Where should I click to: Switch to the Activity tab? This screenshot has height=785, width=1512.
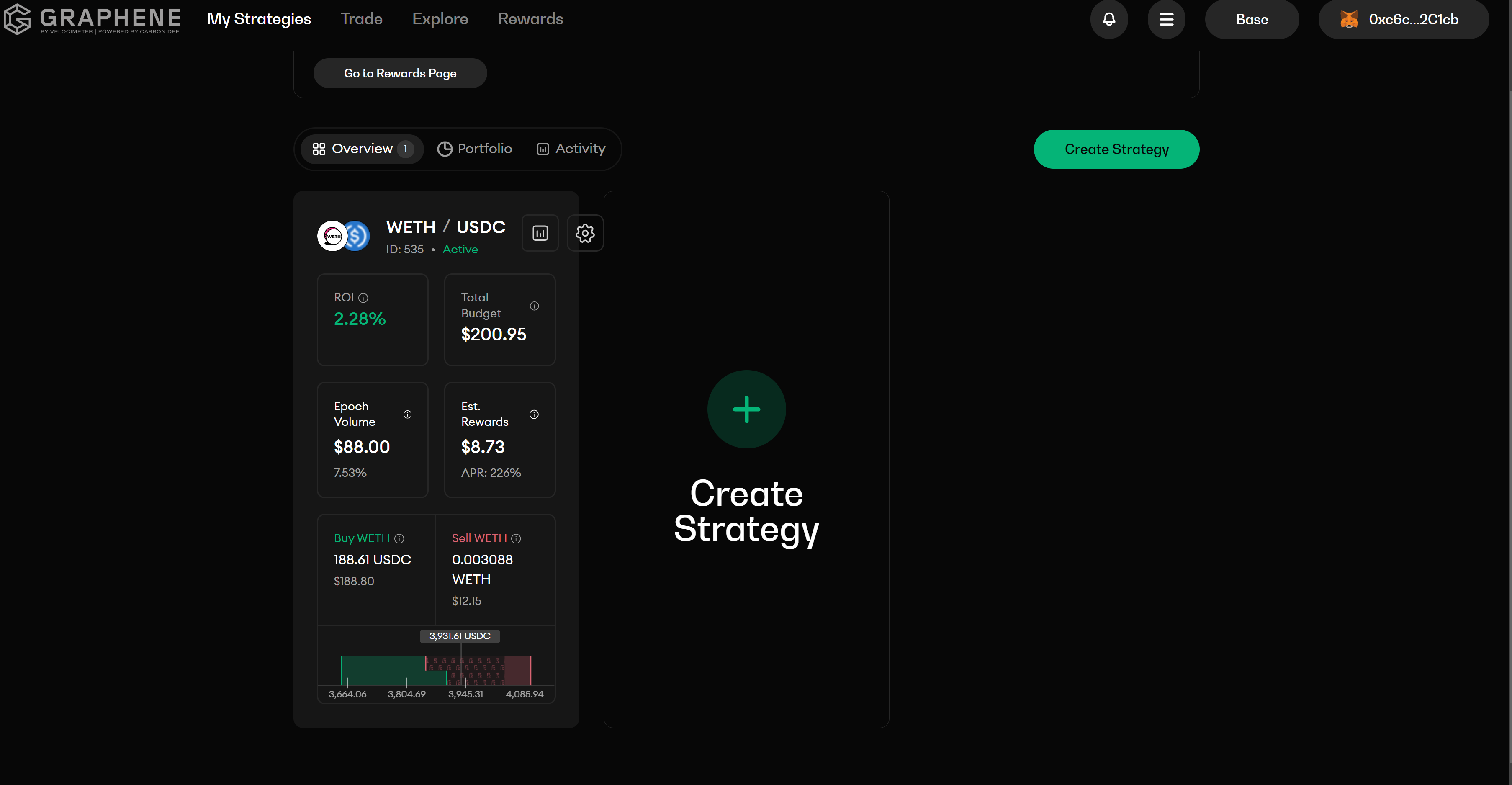(571, 149)
